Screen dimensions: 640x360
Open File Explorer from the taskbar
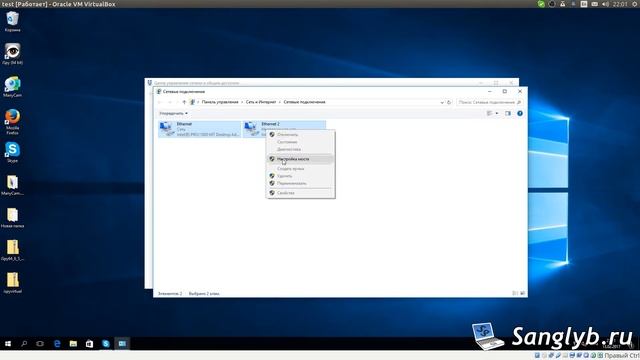(x=73, y=344)
